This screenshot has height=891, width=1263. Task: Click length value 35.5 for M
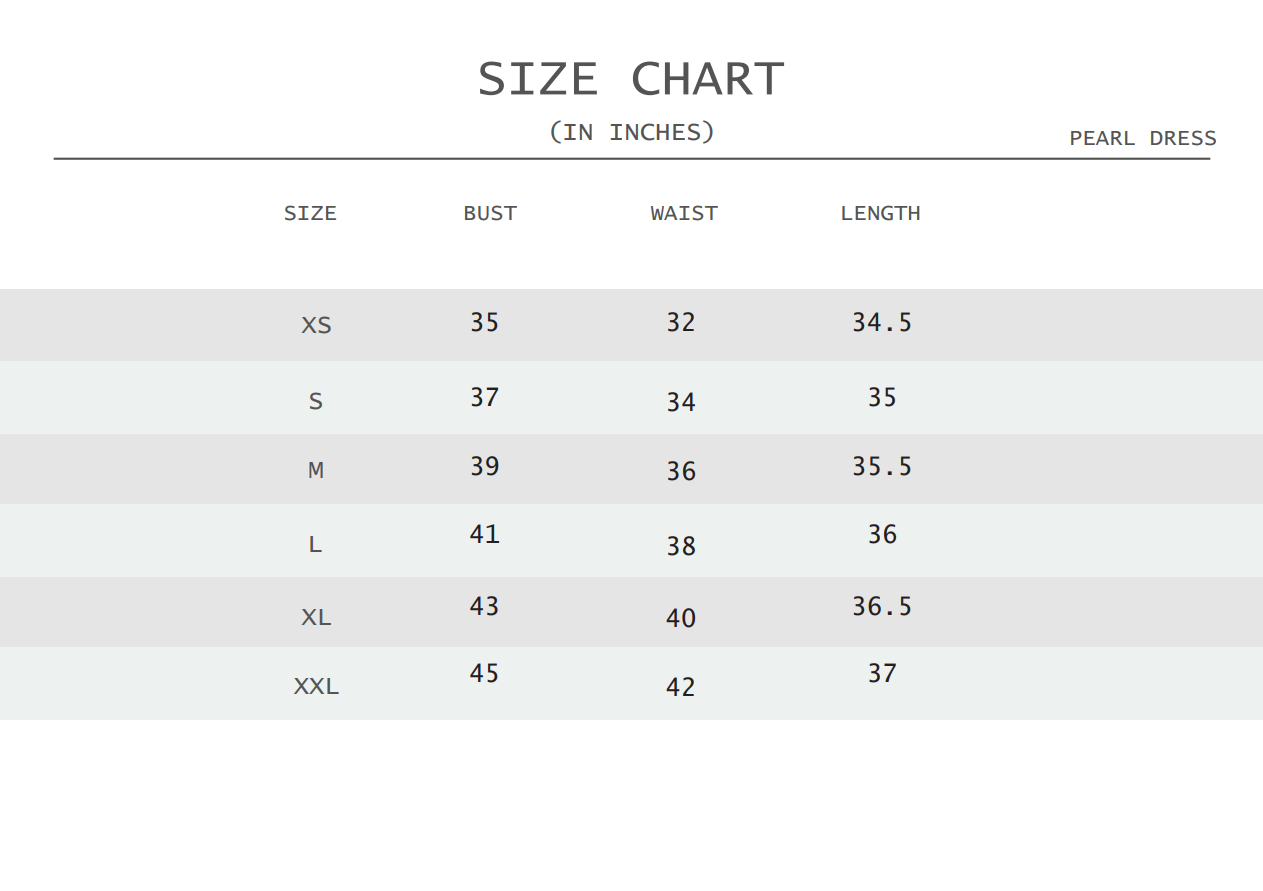[x=882, y=467]
